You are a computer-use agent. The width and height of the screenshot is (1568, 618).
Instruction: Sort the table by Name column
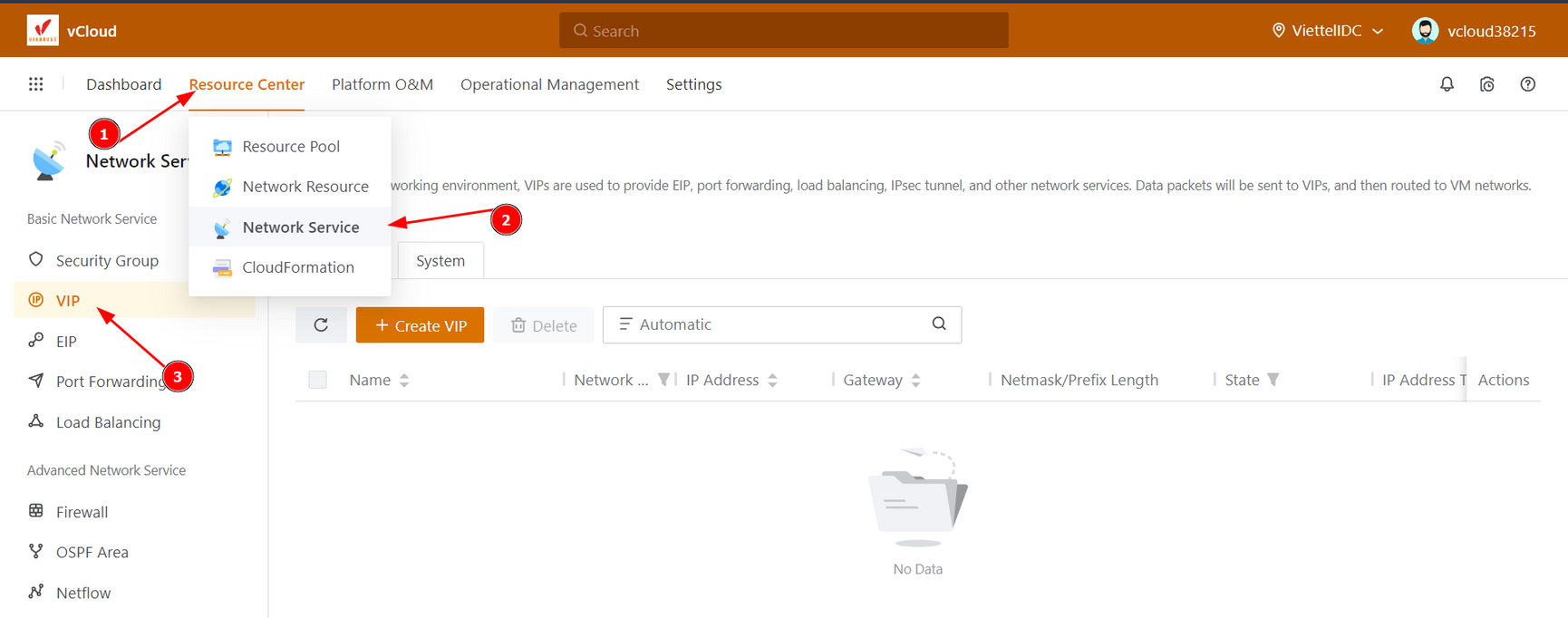pos(404,381)
